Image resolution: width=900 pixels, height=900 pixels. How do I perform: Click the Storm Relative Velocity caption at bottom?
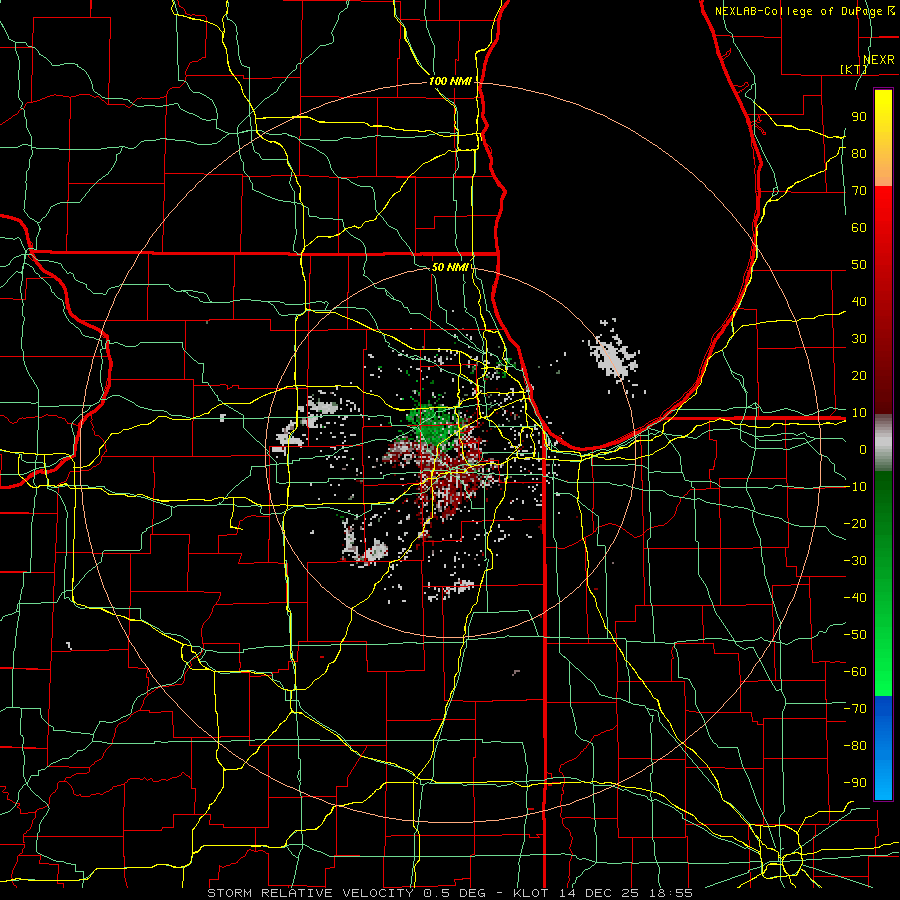[x=449, y=893]
